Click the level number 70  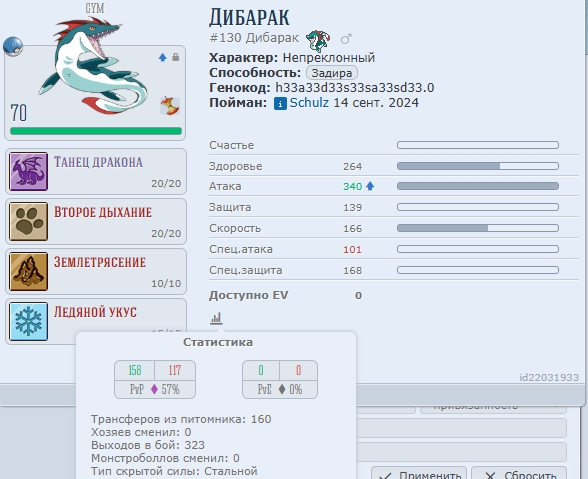pos(19,113)
